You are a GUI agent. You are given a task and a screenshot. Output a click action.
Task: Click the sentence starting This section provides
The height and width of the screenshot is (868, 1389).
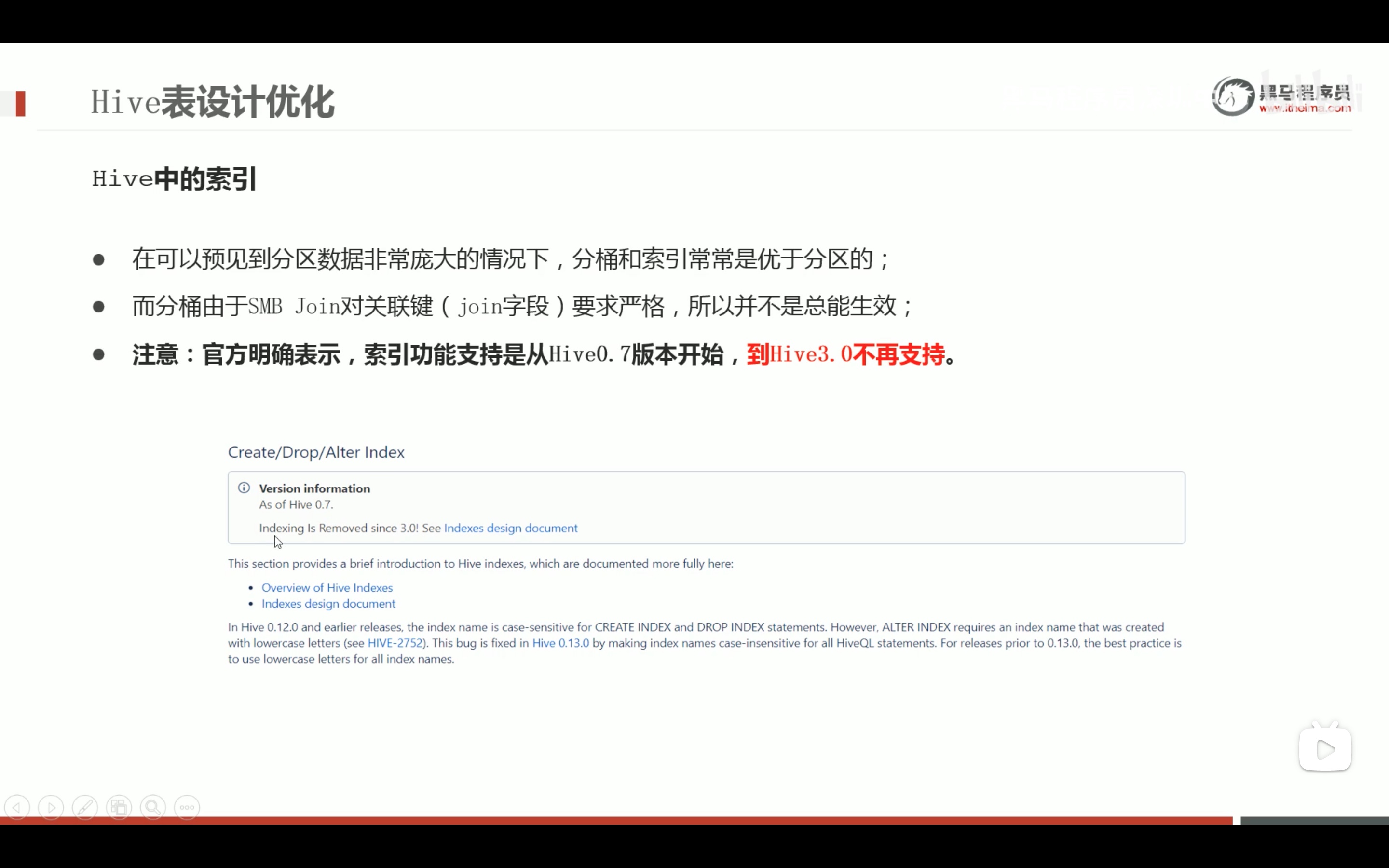[x=480, y=564]
